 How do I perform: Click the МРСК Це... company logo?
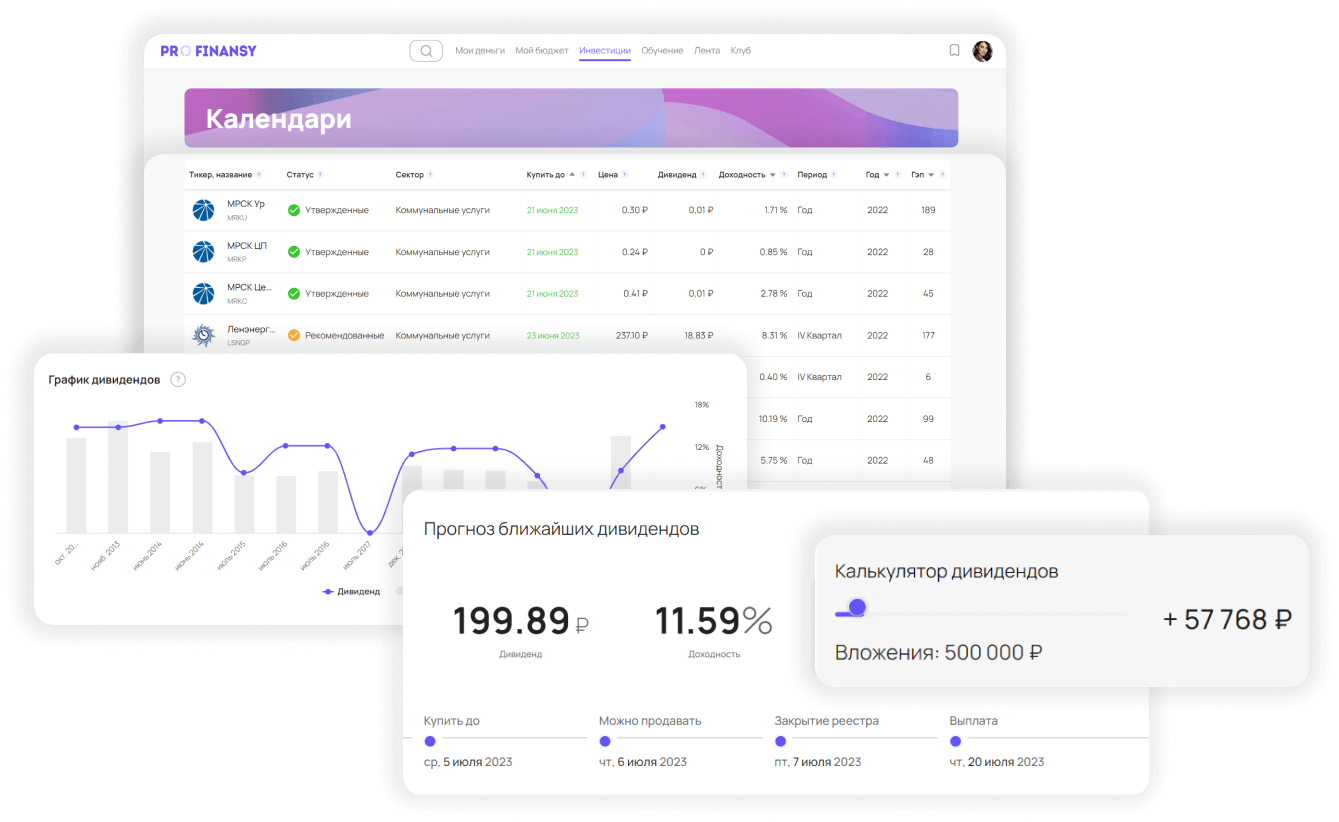point(204,294)
